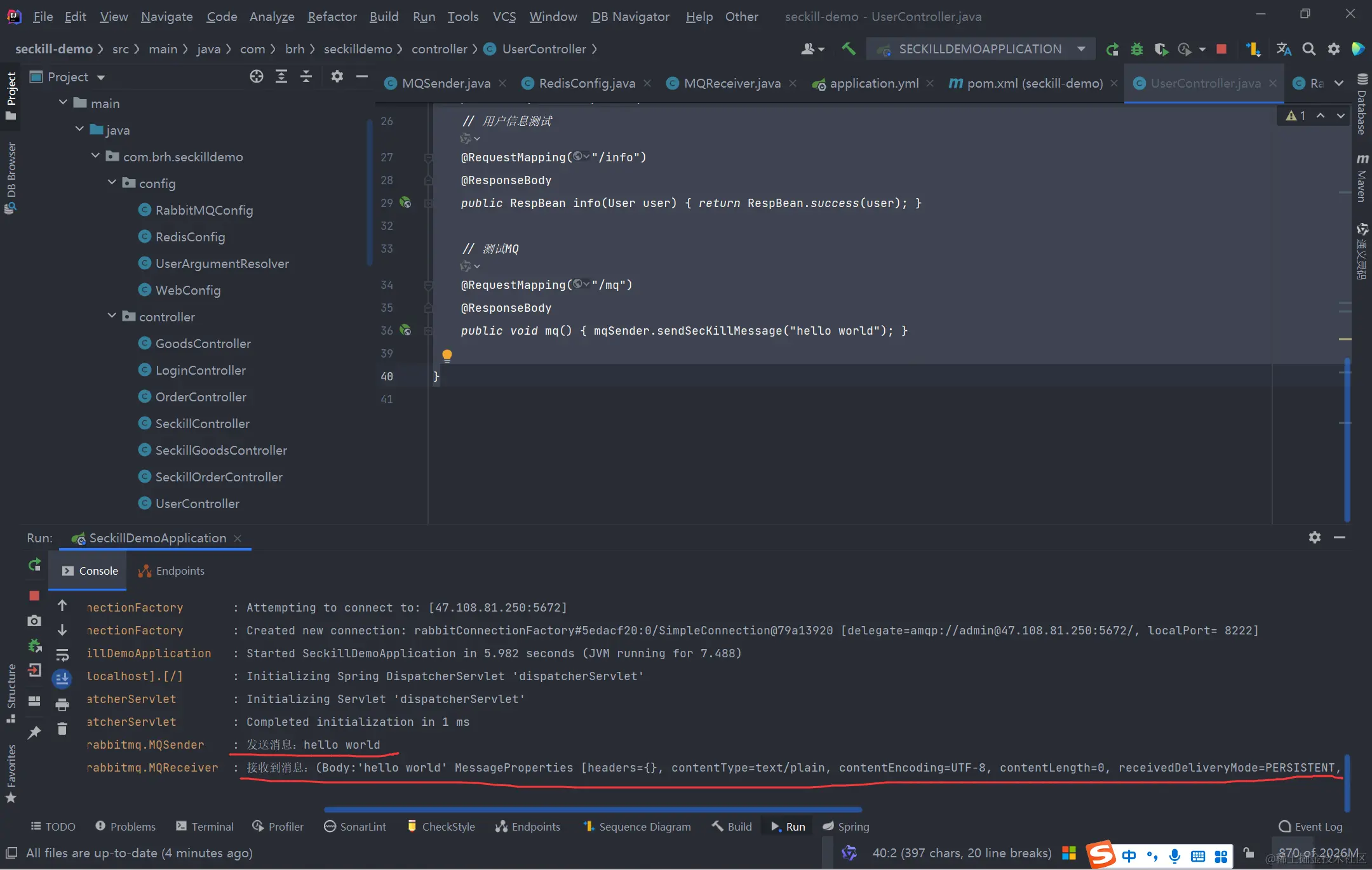The image size is (1372, 870).
Task: Close the MQSender.java tab
Action: click(x=502, y=83)
